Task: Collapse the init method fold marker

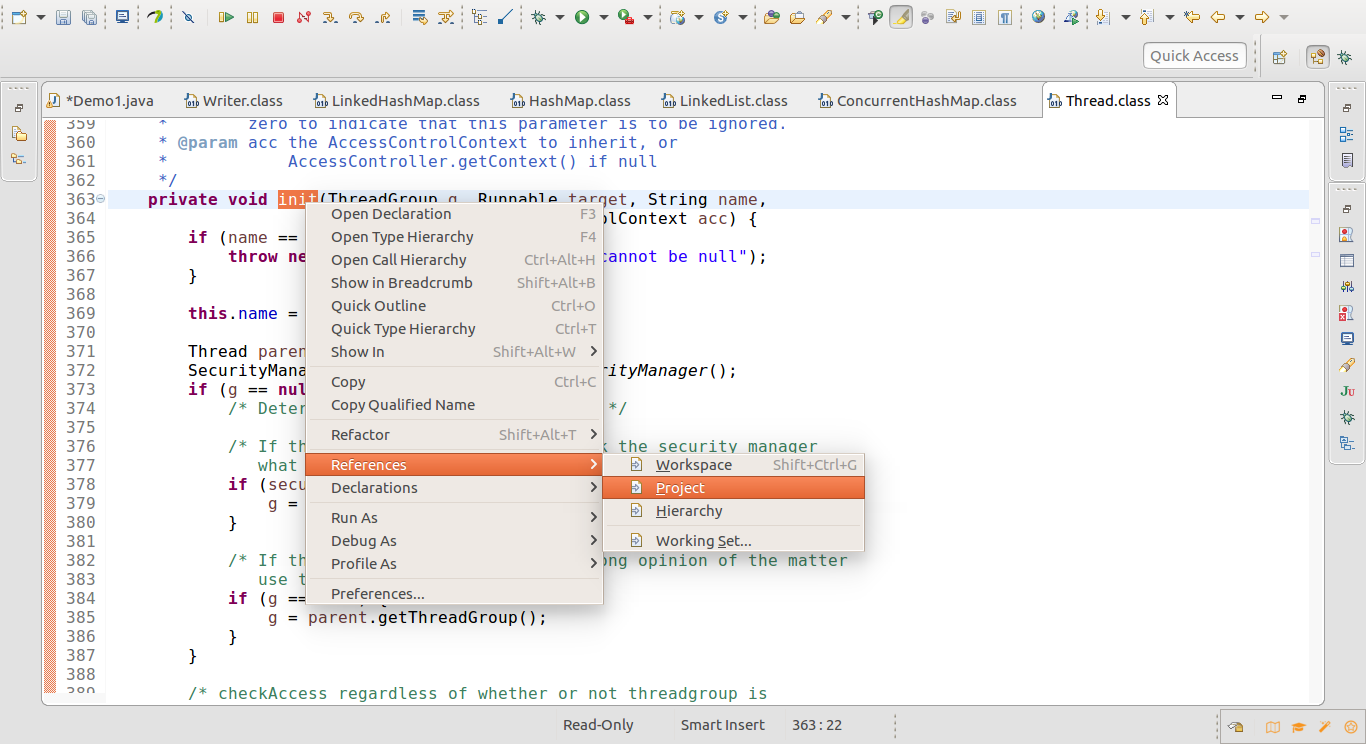Action: click(x=100, y=199)
